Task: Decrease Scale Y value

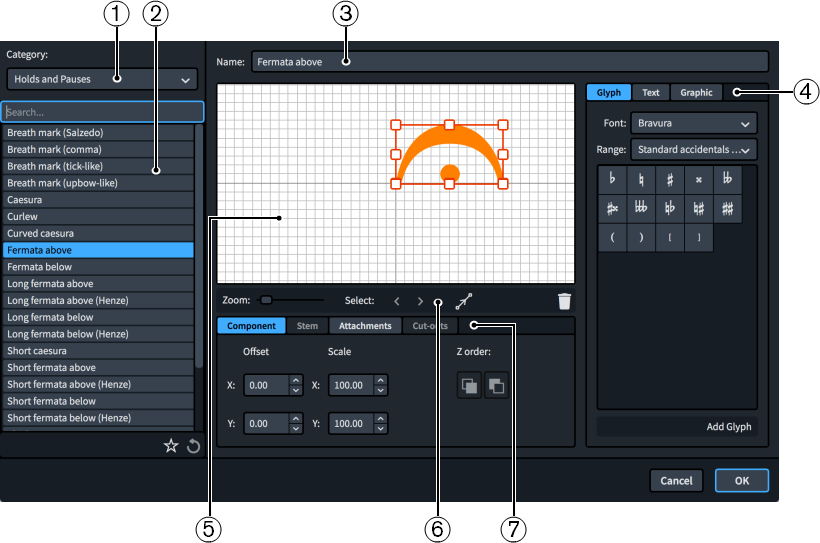Action: 381,429
